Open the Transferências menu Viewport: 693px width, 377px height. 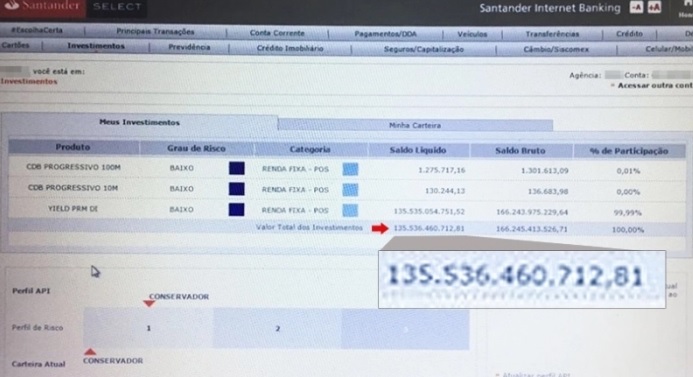coord(552,34)
